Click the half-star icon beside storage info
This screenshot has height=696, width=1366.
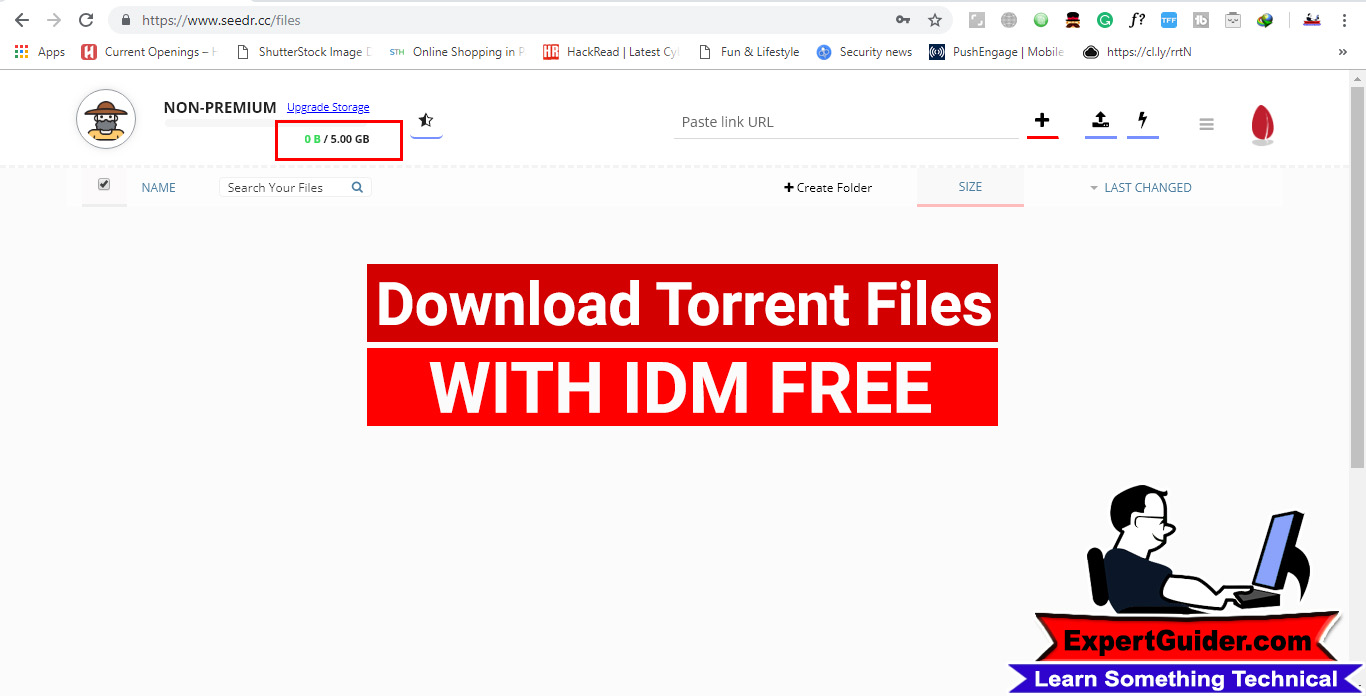(426, 120)
